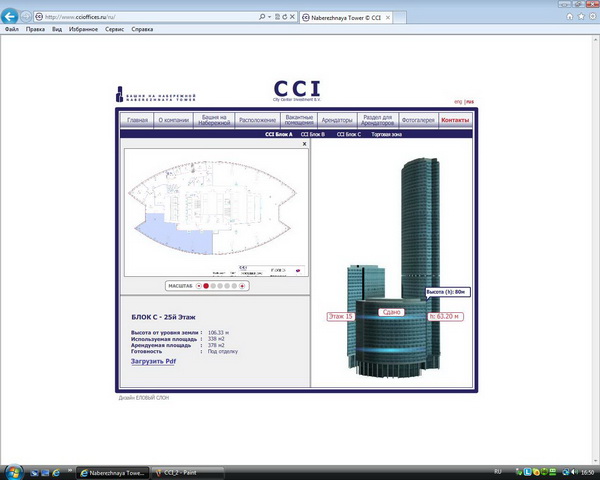Decrease scale with left Масштаб button
Viewport: 600px width, 480px height.
[199, 286]
